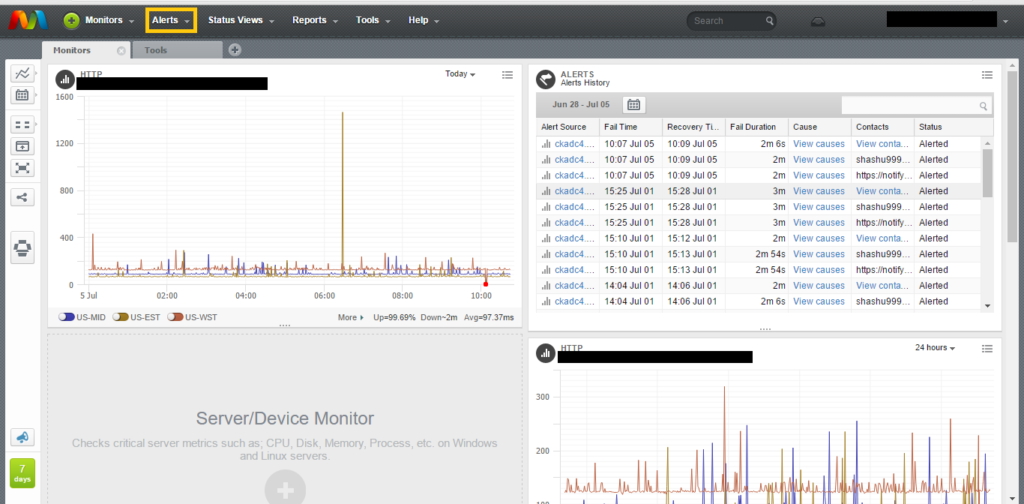This screenshot has width=1024, height=504.
Task: Click the alerts table scroll up arrow
Action: 987,144
